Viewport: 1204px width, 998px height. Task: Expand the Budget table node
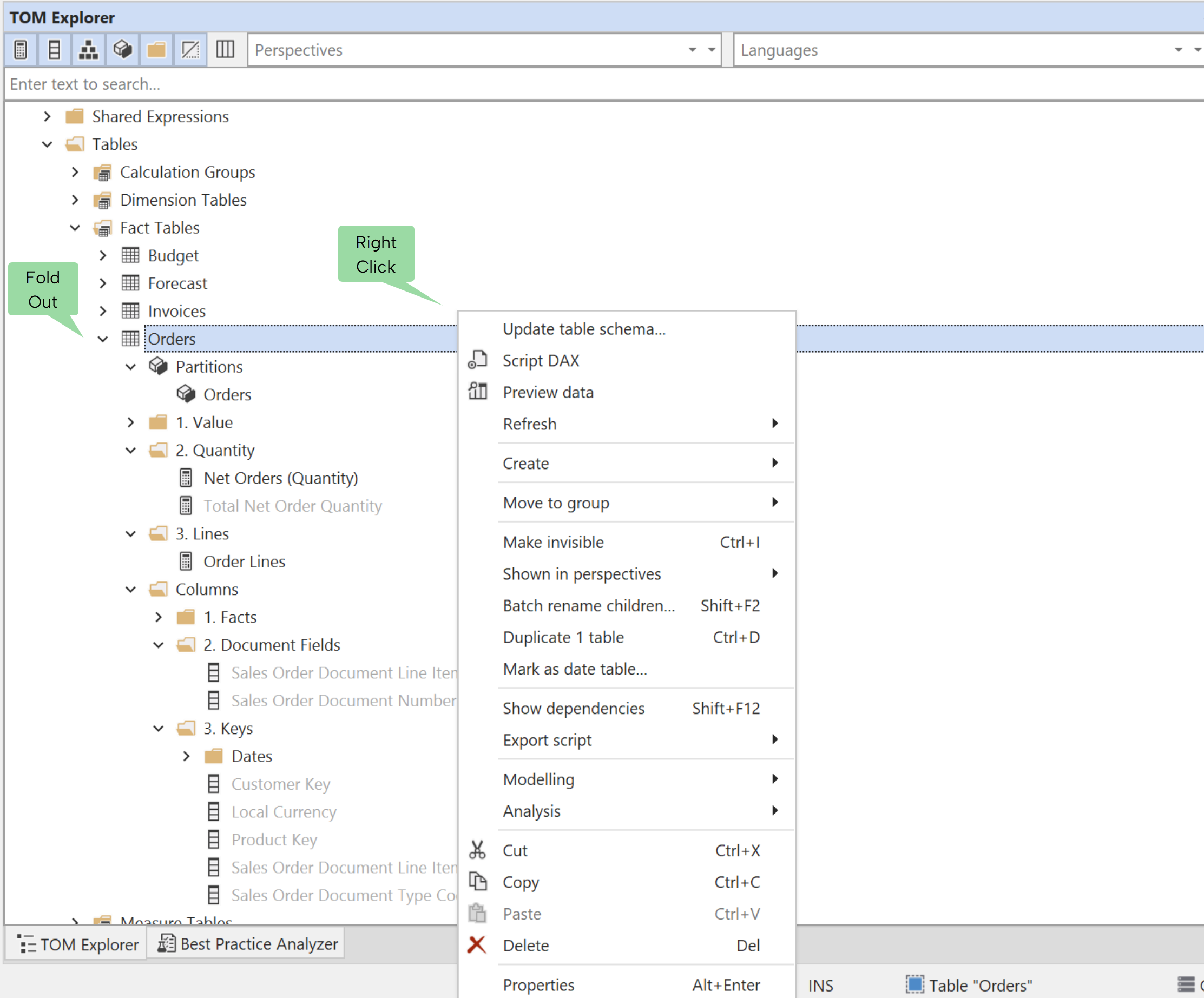[103, 256]
